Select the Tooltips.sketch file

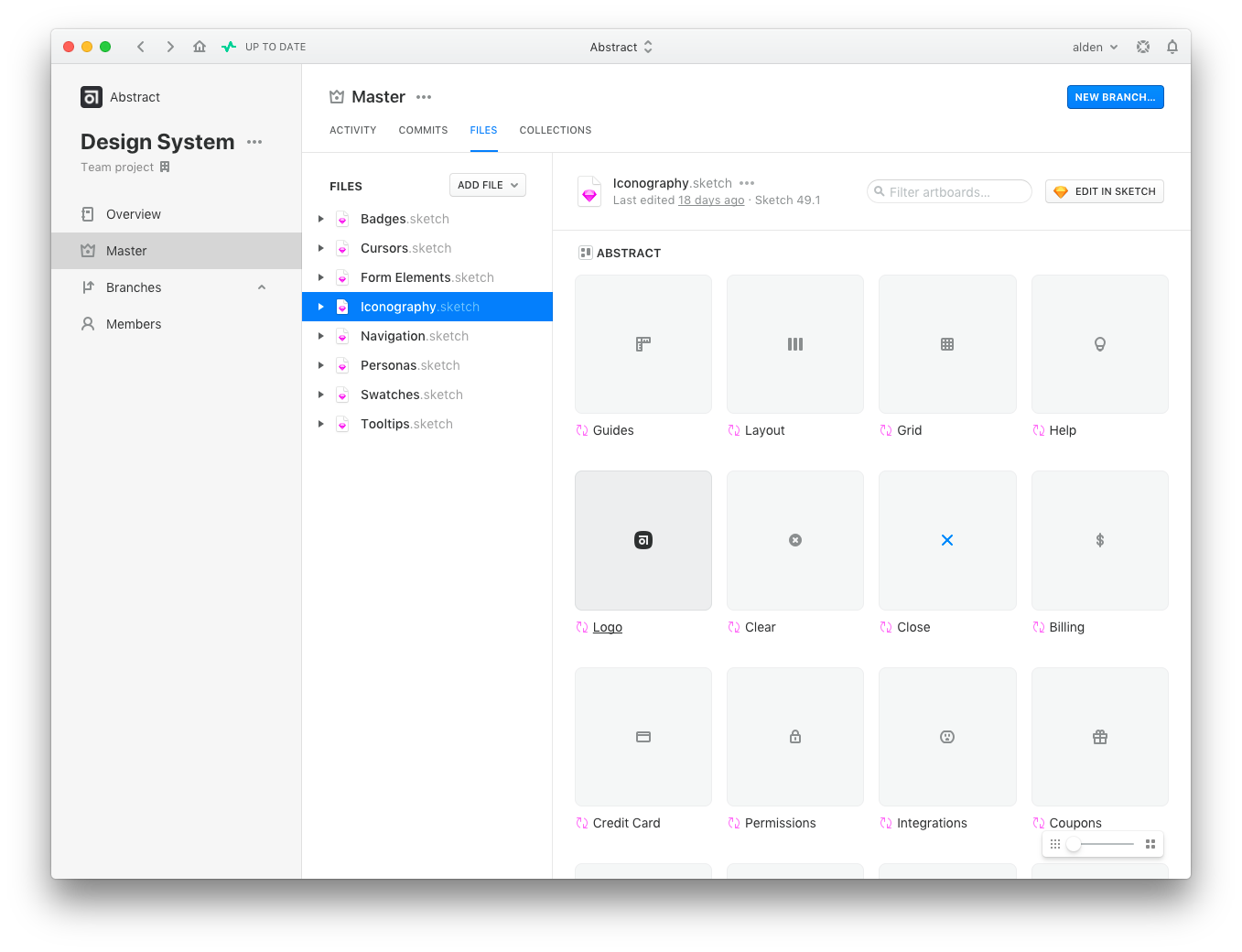(x=427, y=424)
